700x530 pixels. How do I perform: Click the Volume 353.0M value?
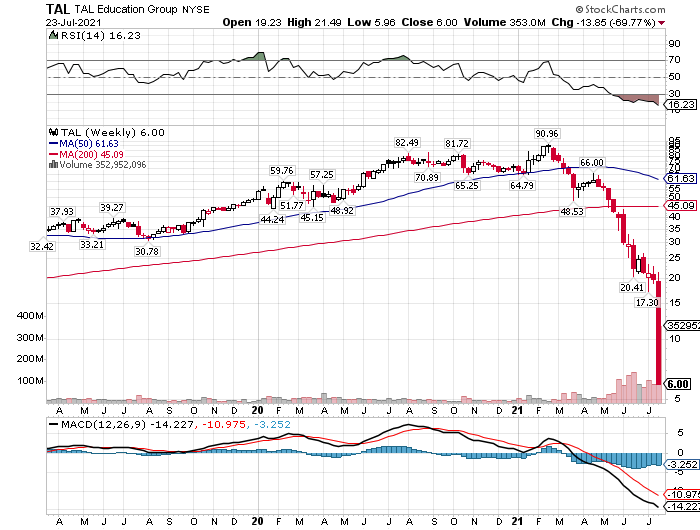[504, 22]
